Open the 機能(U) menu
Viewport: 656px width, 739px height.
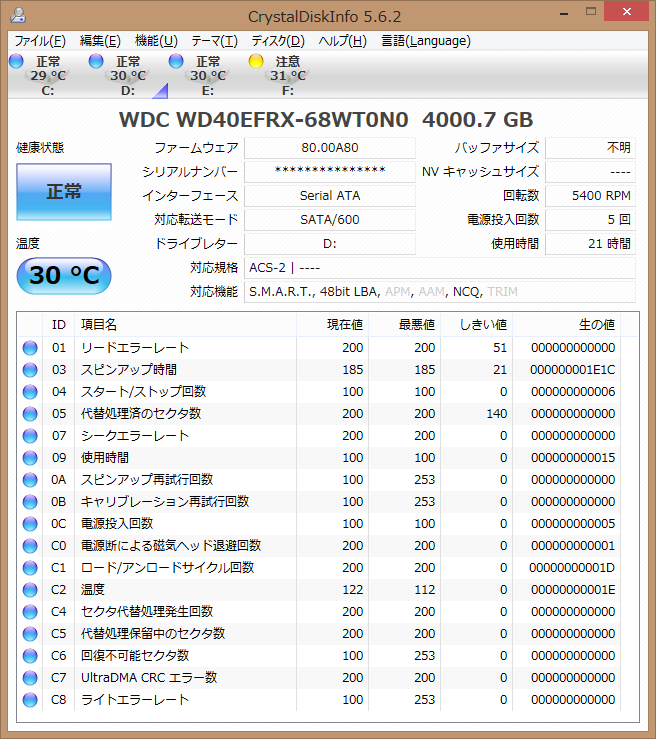coord(156,41)
